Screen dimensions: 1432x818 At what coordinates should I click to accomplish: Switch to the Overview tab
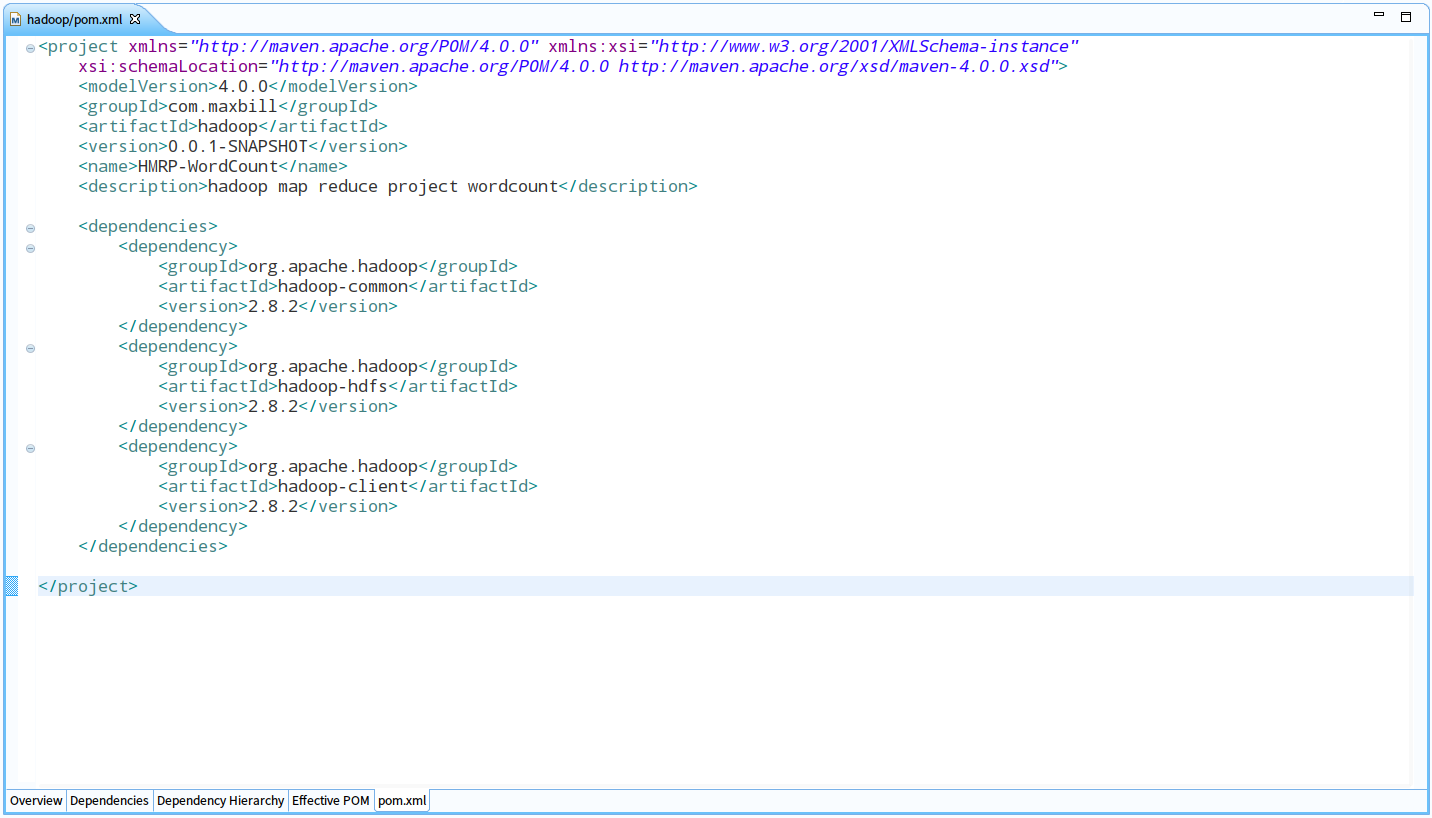click(36, 801)
